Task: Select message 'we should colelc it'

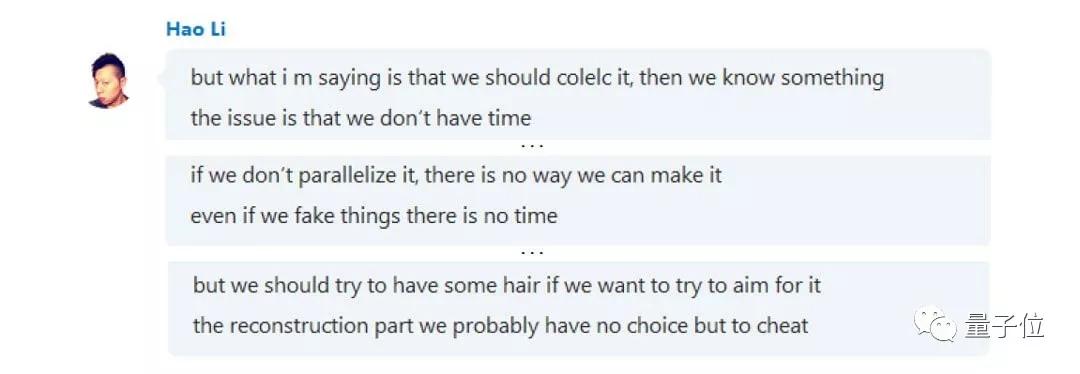Action: click(537, 77)
